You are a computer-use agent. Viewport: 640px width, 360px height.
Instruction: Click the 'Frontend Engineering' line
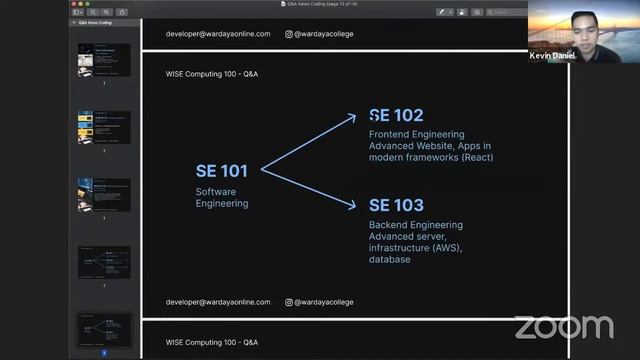tap(416, 134)
